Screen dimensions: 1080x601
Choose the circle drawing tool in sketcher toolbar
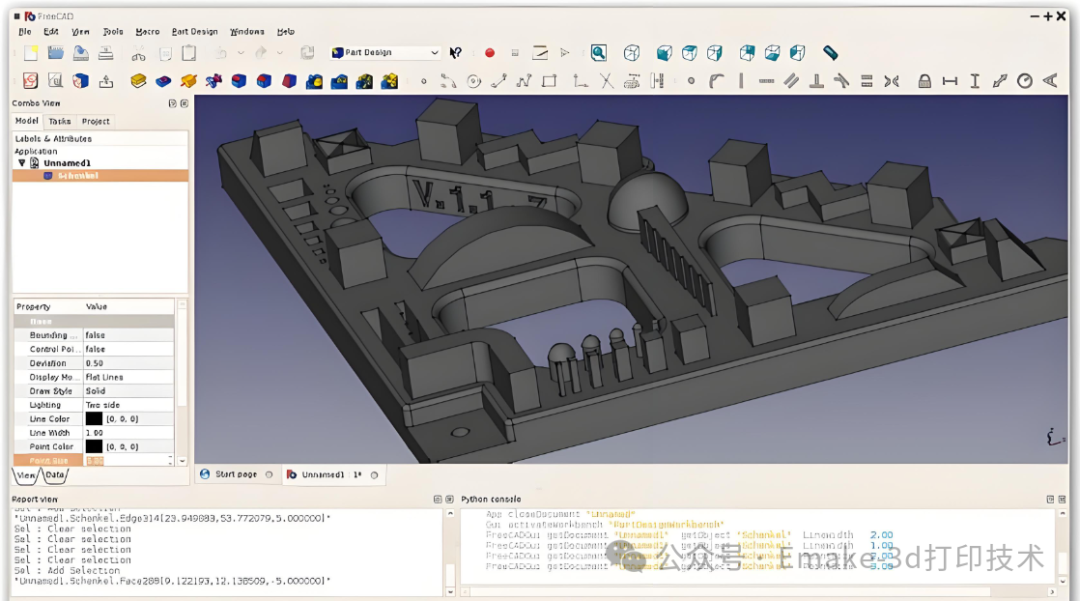point(474,81)
